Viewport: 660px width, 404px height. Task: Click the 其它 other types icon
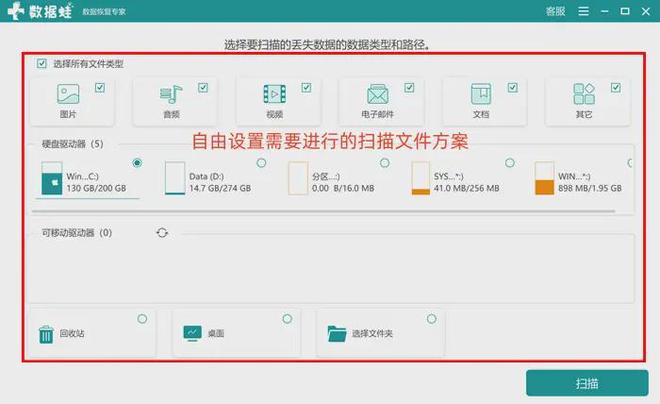(x=584, y=93)
